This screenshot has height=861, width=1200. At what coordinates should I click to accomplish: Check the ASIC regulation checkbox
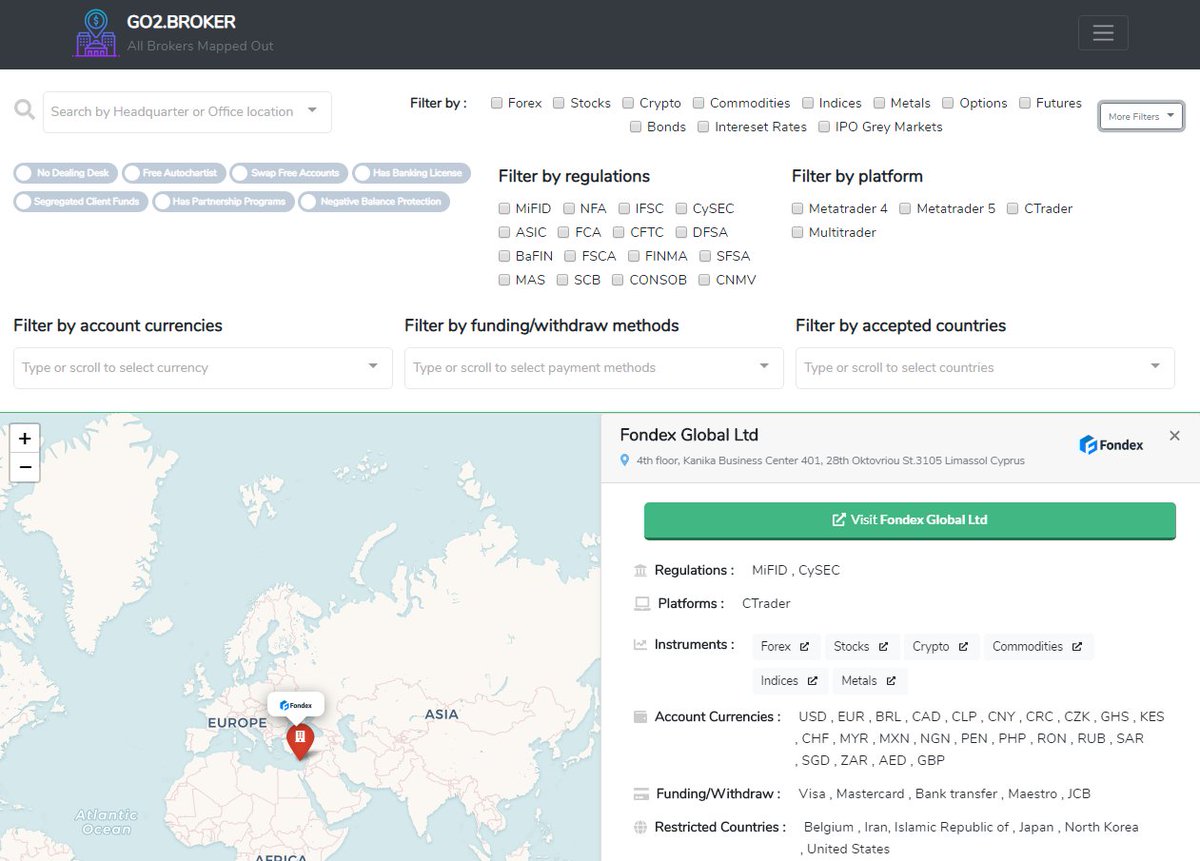tap(504, 233)
